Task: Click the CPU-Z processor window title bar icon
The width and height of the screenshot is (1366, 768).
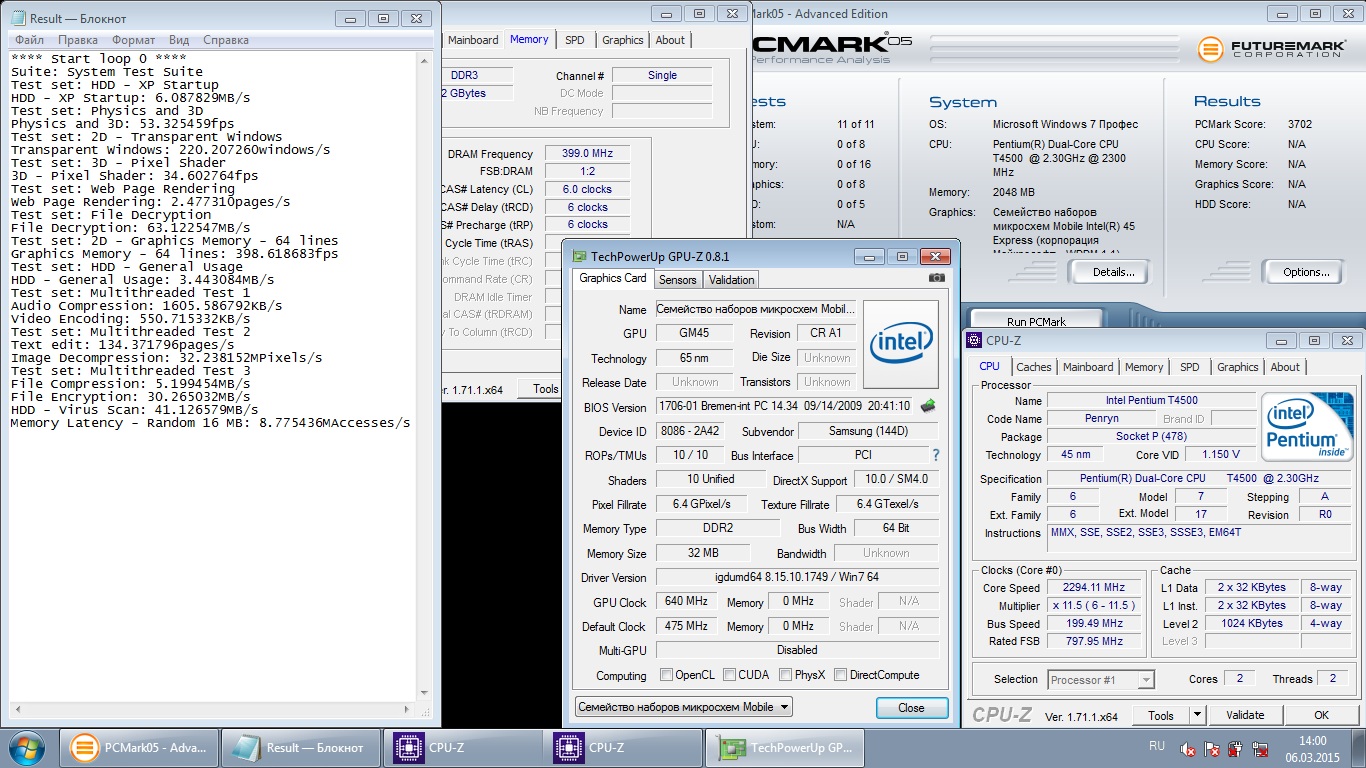Action: [x=975, y=340]
